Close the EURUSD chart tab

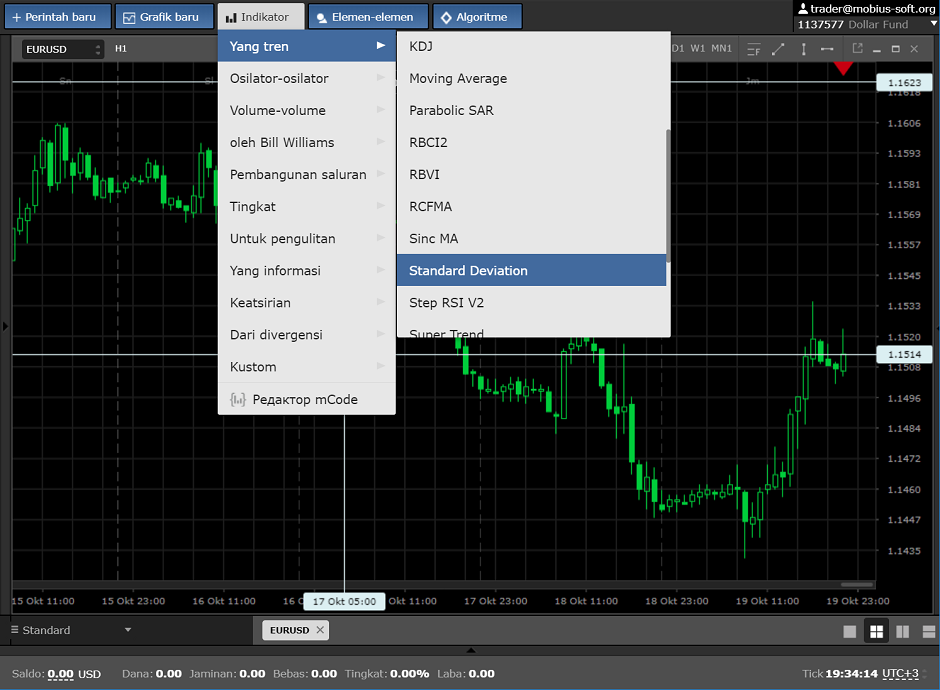pyautogui.click(x=320, y=630)
